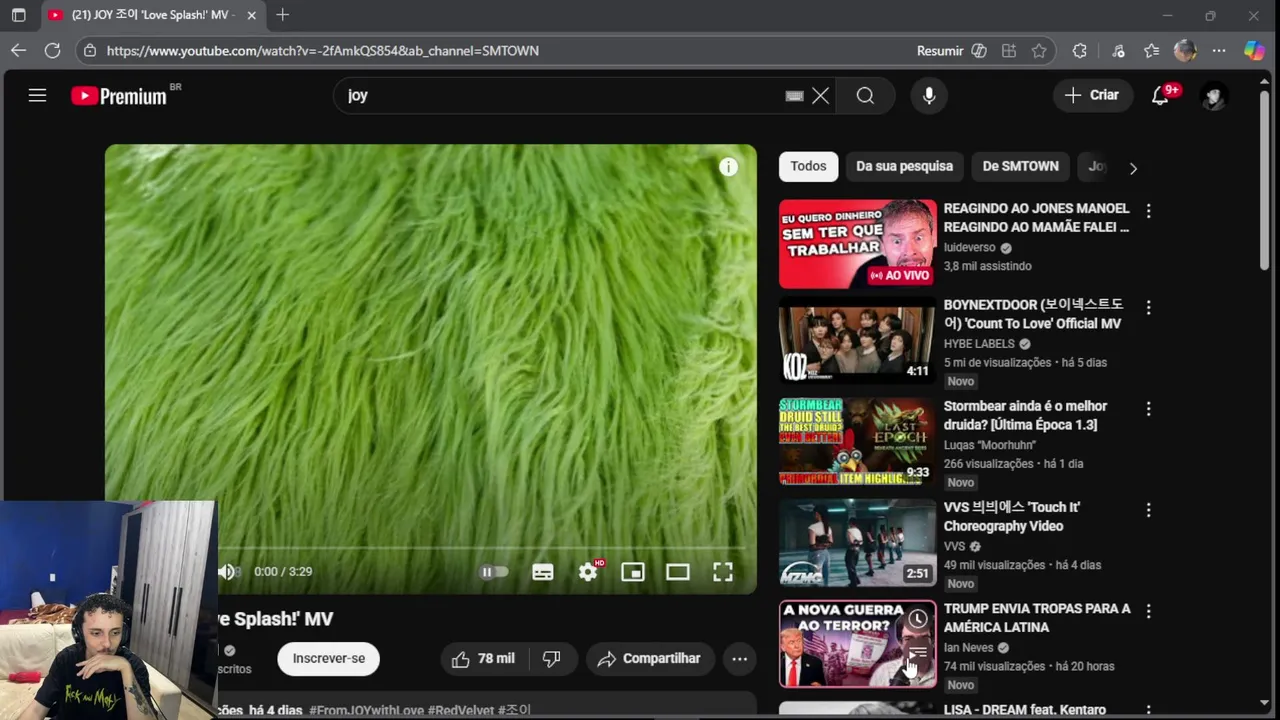This screenshot has width=1280, height=720.
Task: Toggle video volume mute speaker
Action: pyautogui.click(x=227, y=572)
